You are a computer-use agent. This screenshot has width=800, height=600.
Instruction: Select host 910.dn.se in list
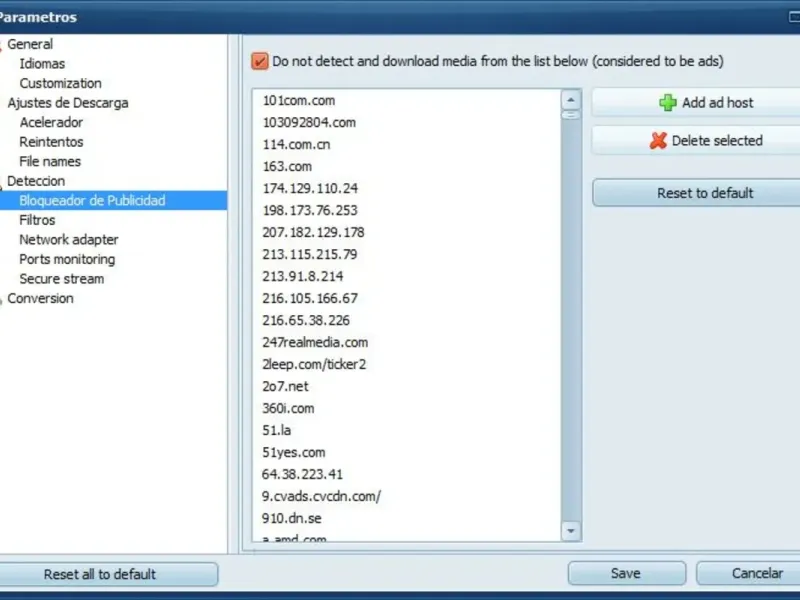(292, 518)
